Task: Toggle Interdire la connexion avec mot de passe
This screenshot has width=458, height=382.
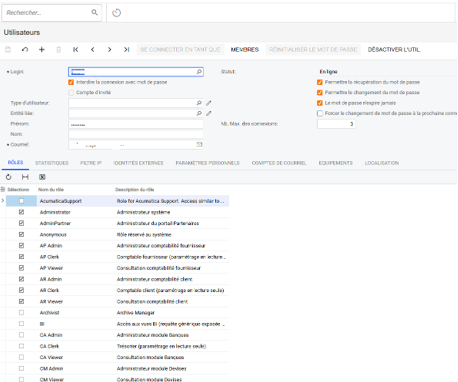Action: (71, 82)
